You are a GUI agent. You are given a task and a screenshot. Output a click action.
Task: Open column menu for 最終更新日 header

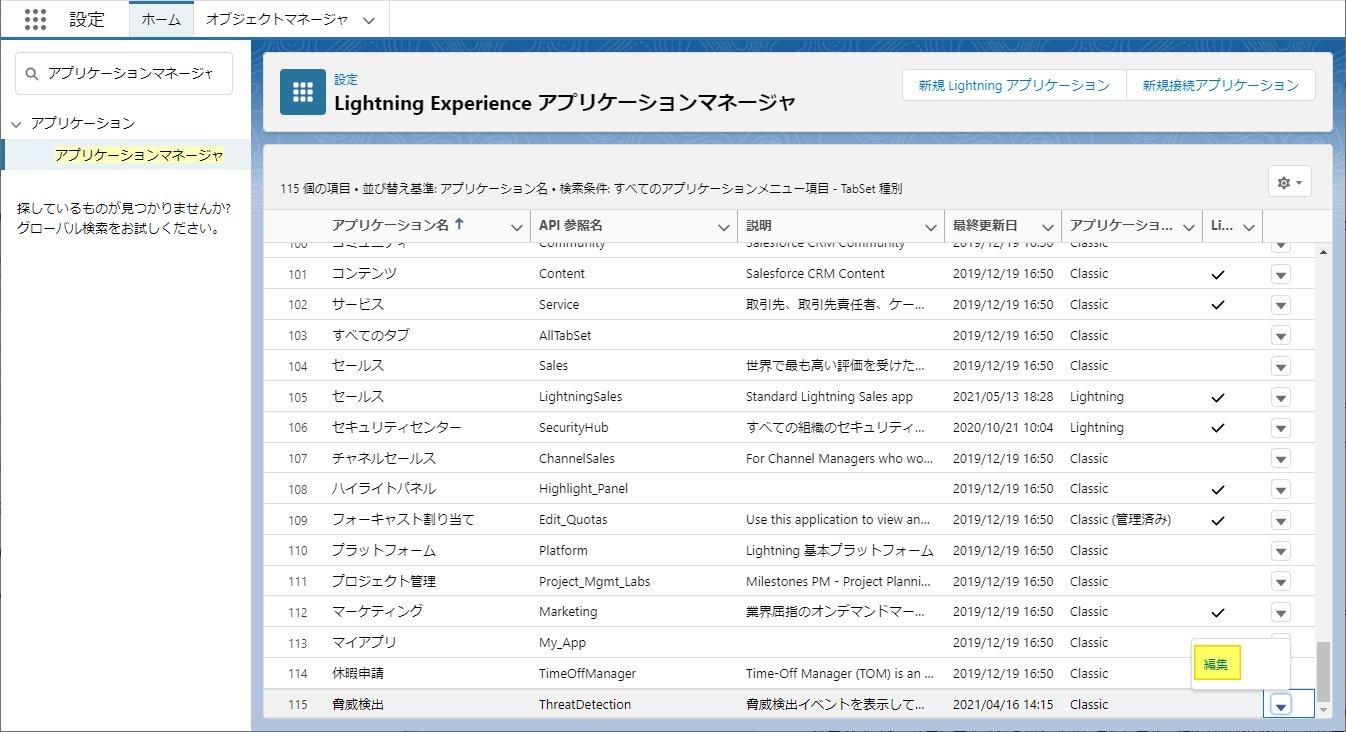tap(1048, 227)
